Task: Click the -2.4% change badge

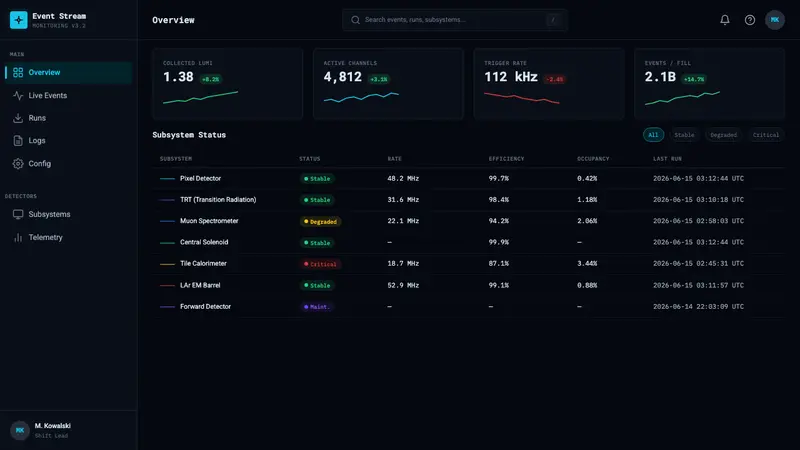Action: 555,79
